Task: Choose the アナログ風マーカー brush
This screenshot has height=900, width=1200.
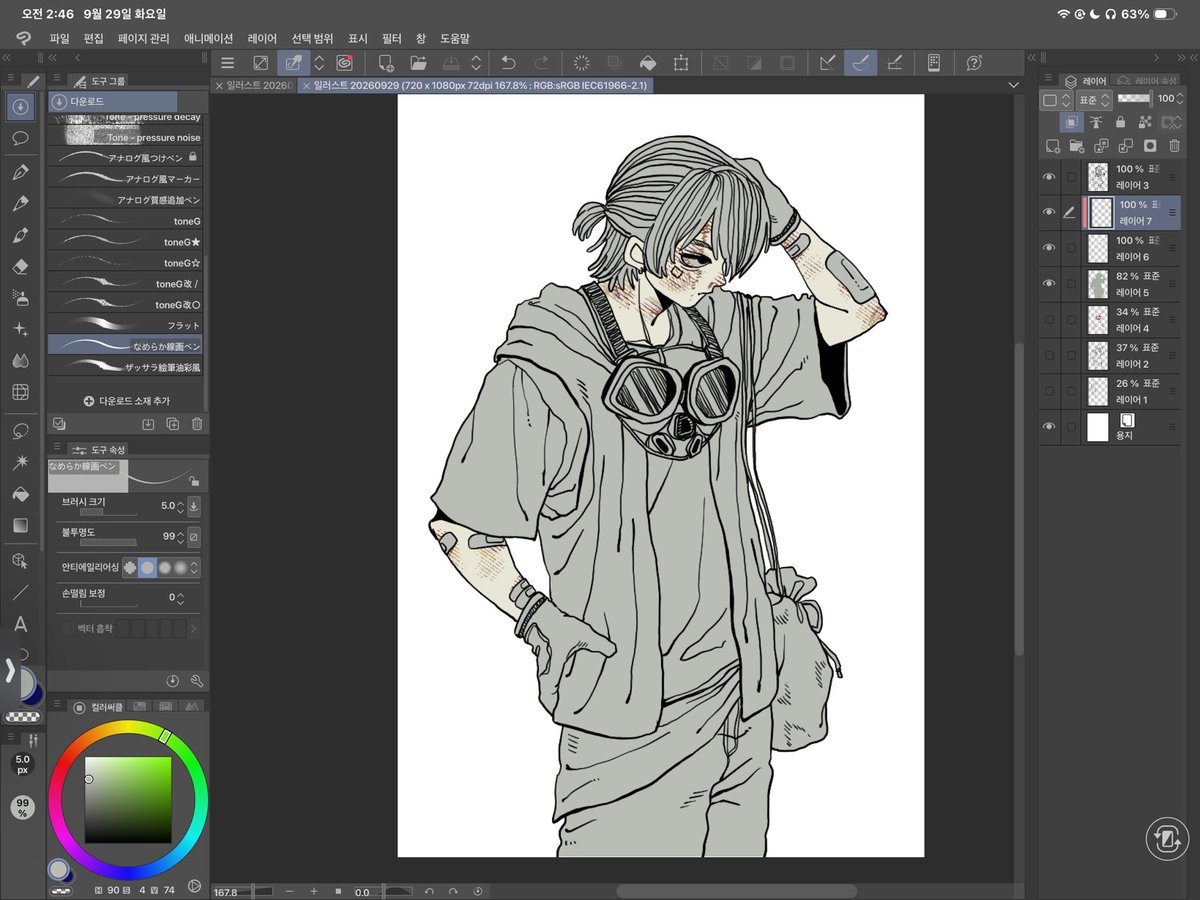Action: (126, 179)
